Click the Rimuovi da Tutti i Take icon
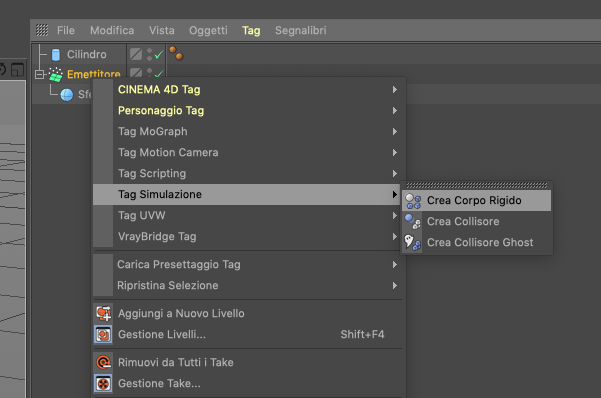This screenshot has height=398, width=601. coord(103,362)
